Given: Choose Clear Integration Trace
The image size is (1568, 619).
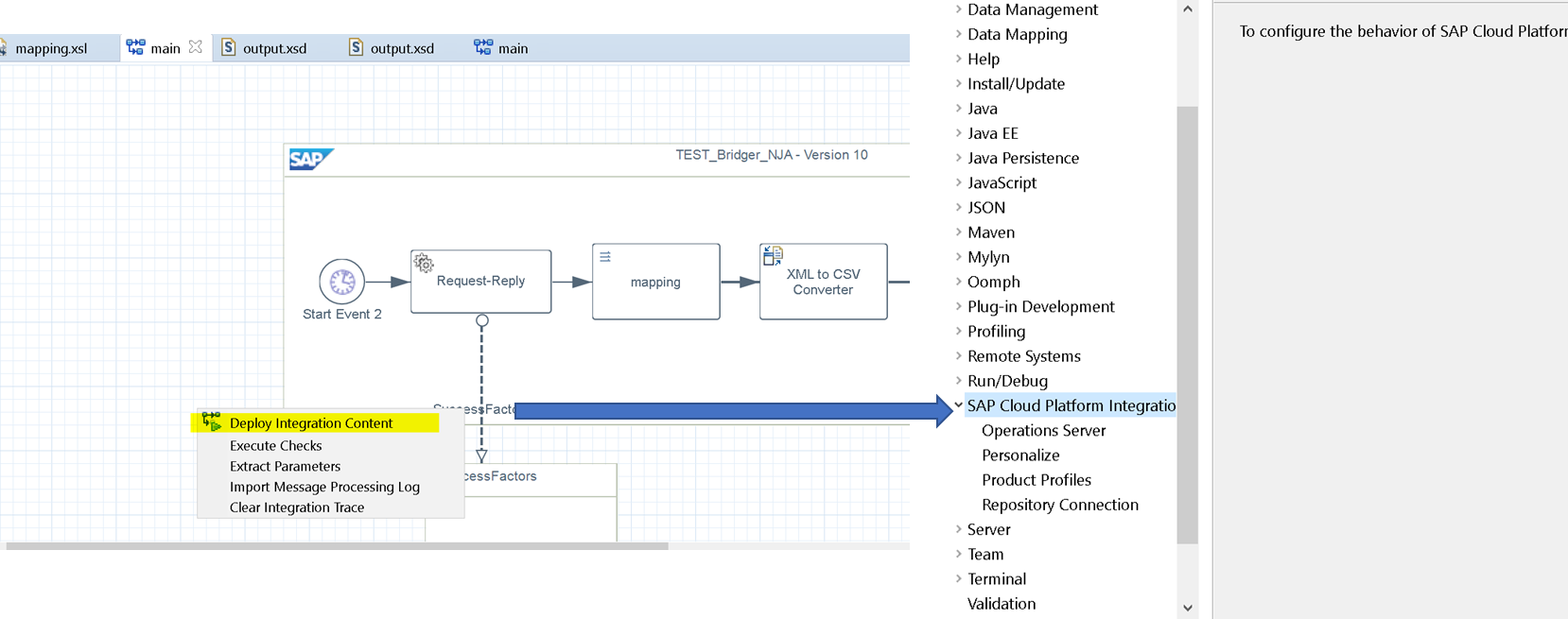Looking at the screenshot, I should coord(297,507).
